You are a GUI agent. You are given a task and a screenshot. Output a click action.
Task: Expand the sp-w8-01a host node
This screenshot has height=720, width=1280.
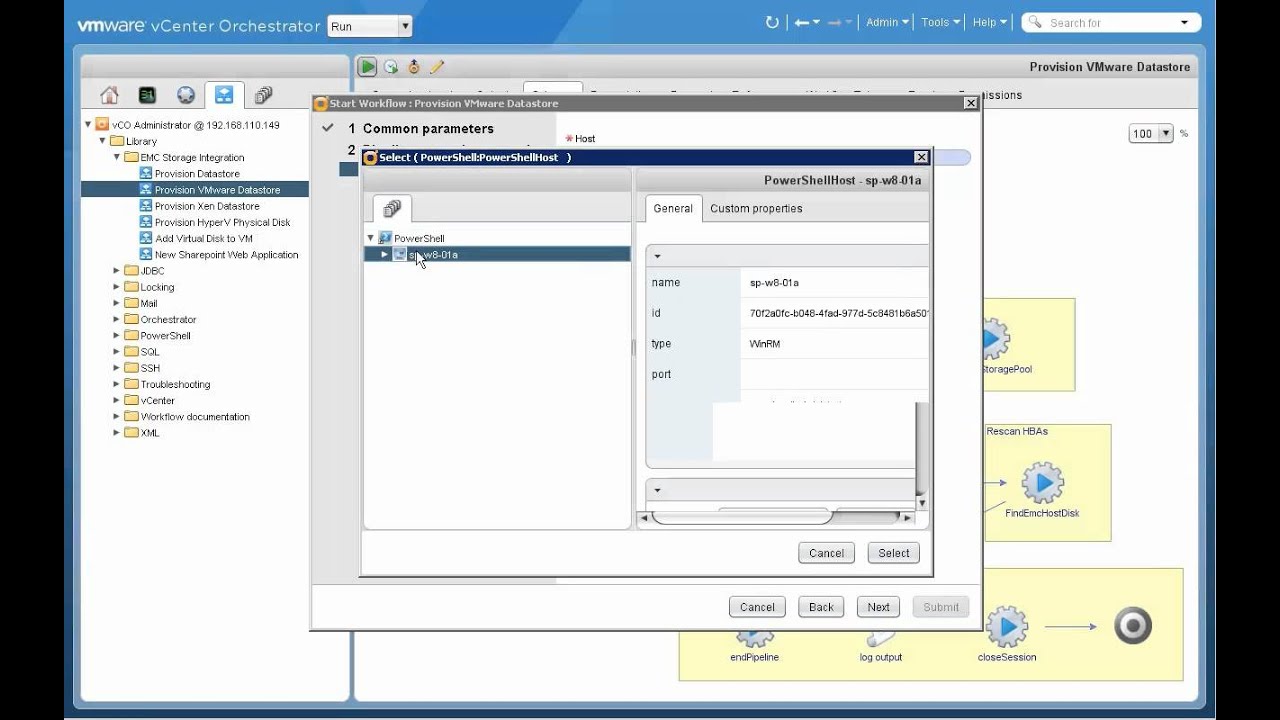click(384, 255)
